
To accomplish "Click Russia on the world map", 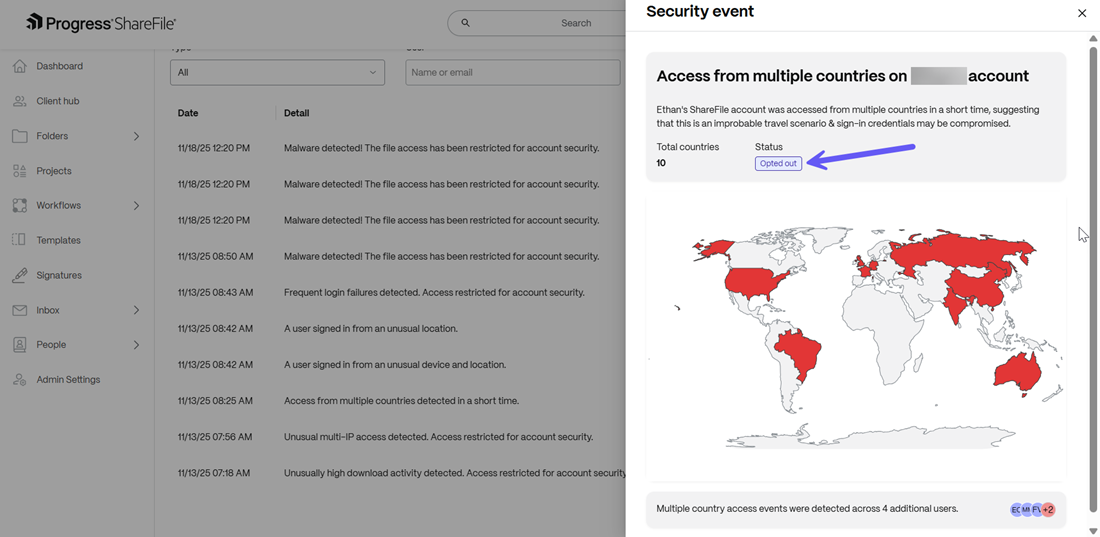I will [x=961, y=251].
